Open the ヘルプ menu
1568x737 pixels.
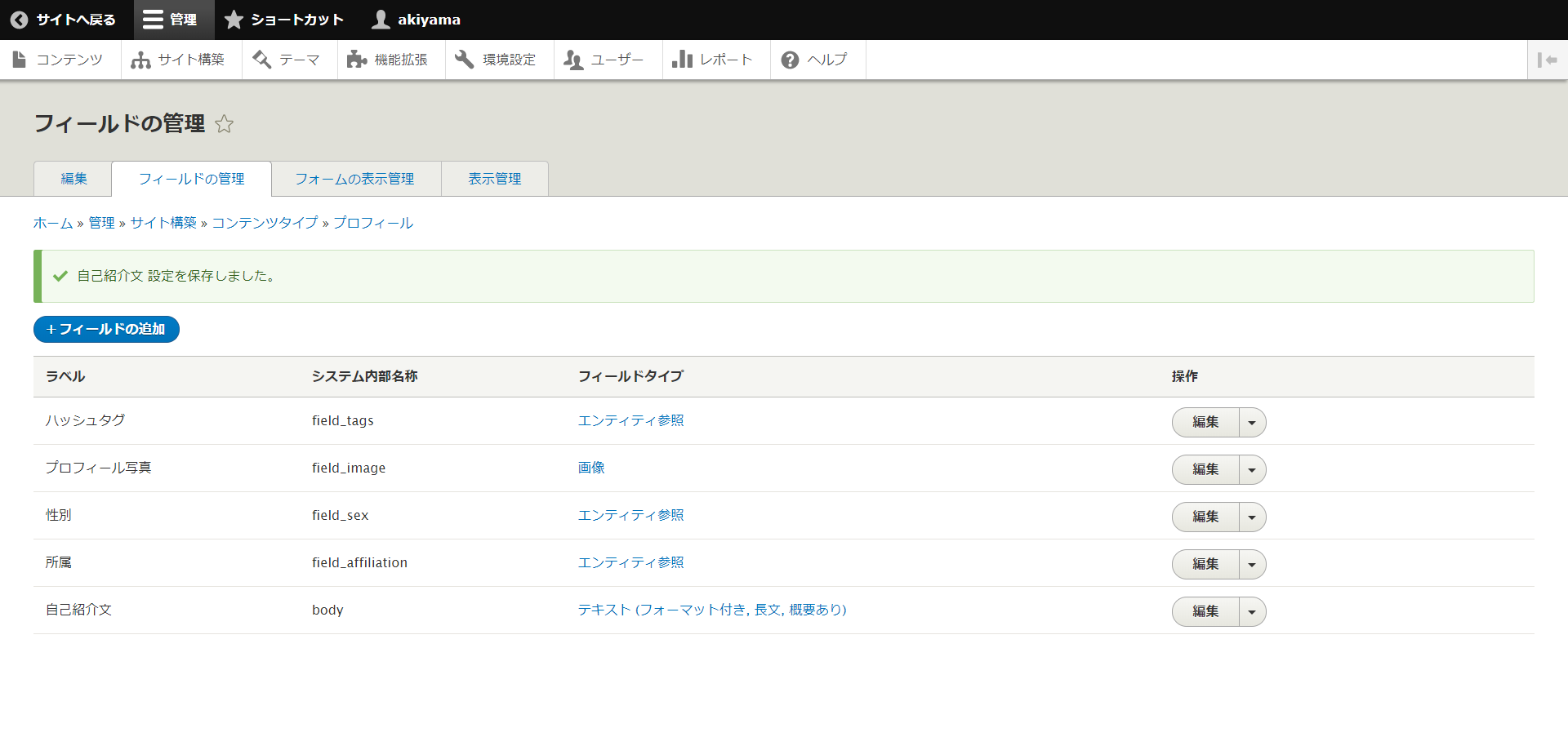[816, 60]
